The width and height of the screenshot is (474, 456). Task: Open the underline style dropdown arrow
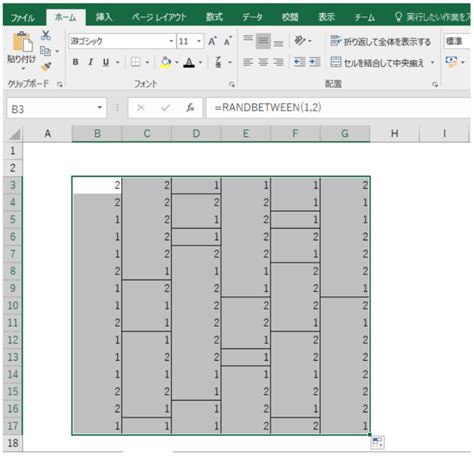coord(117,62)
